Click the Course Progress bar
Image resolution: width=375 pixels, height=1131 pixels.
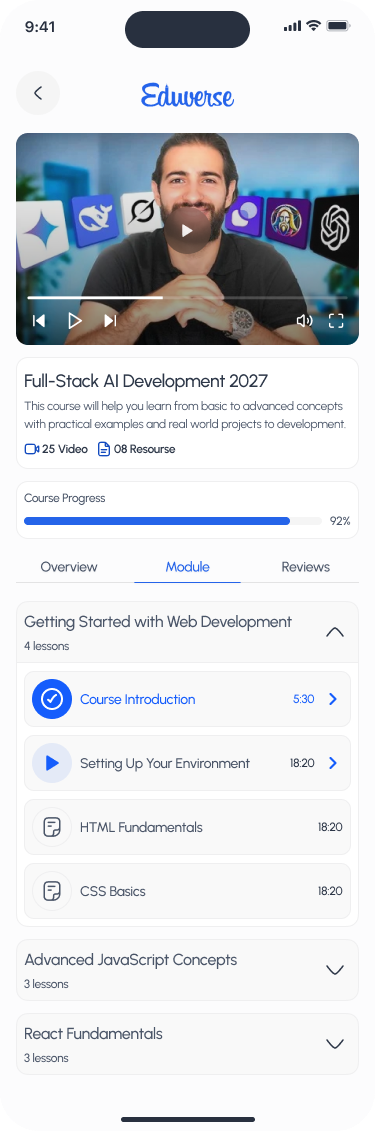click(173, 521)
